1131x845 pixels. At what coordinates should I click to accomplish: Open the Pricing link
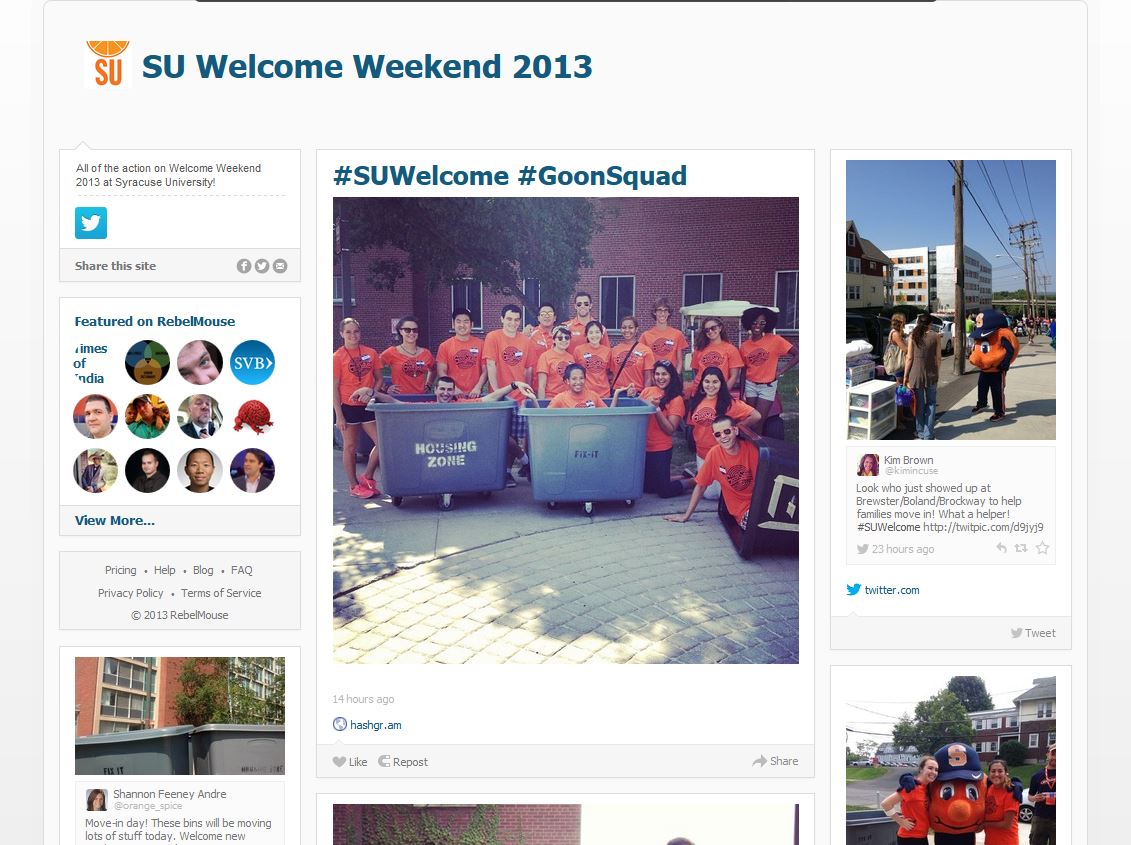[x=120, y=570]
